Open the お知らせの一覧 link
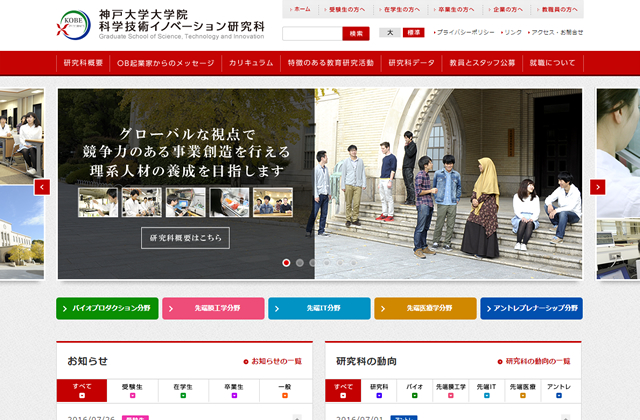Viewport: 640px width, 420px height. (x=272, y=361)
